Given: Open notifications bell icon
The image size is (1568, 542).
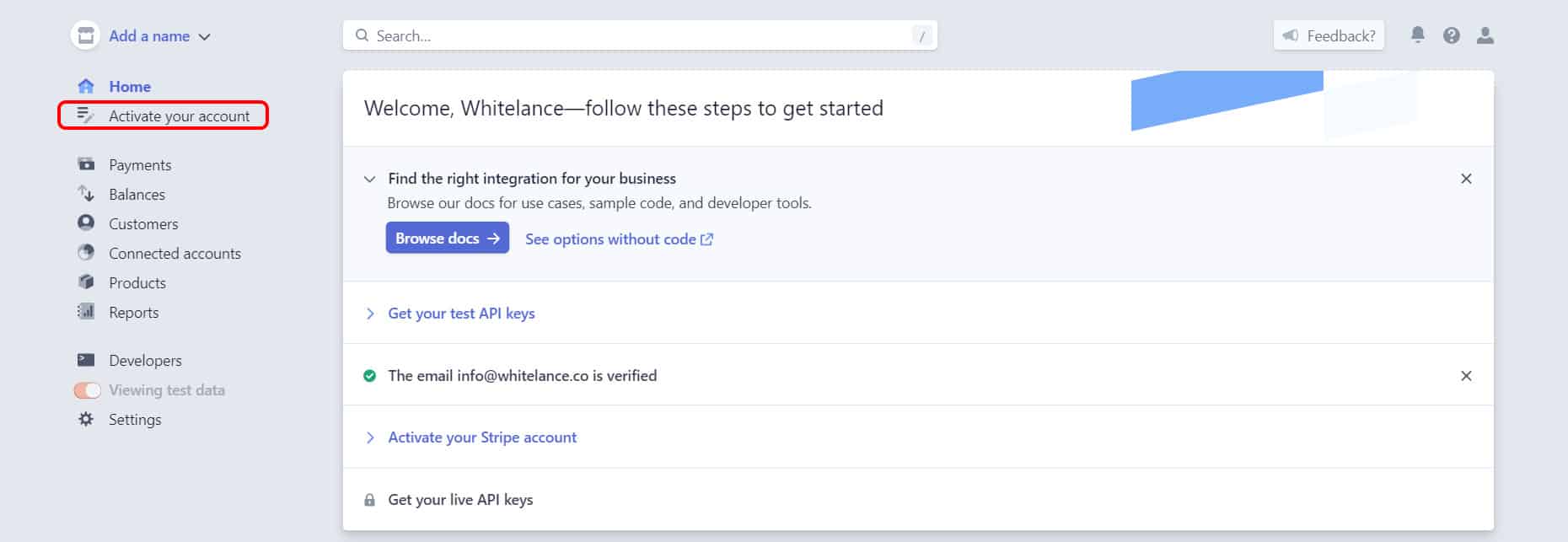Looking at the screenshot, I should 1418,35.
